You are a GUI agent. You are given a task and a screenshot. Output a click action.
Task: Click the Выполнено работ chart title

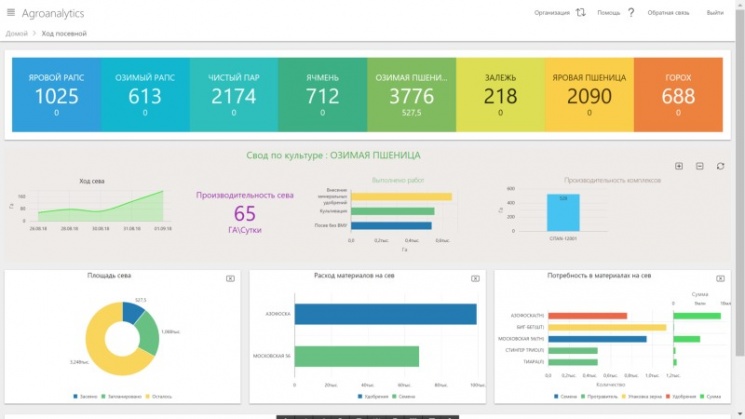coord(398,180)
